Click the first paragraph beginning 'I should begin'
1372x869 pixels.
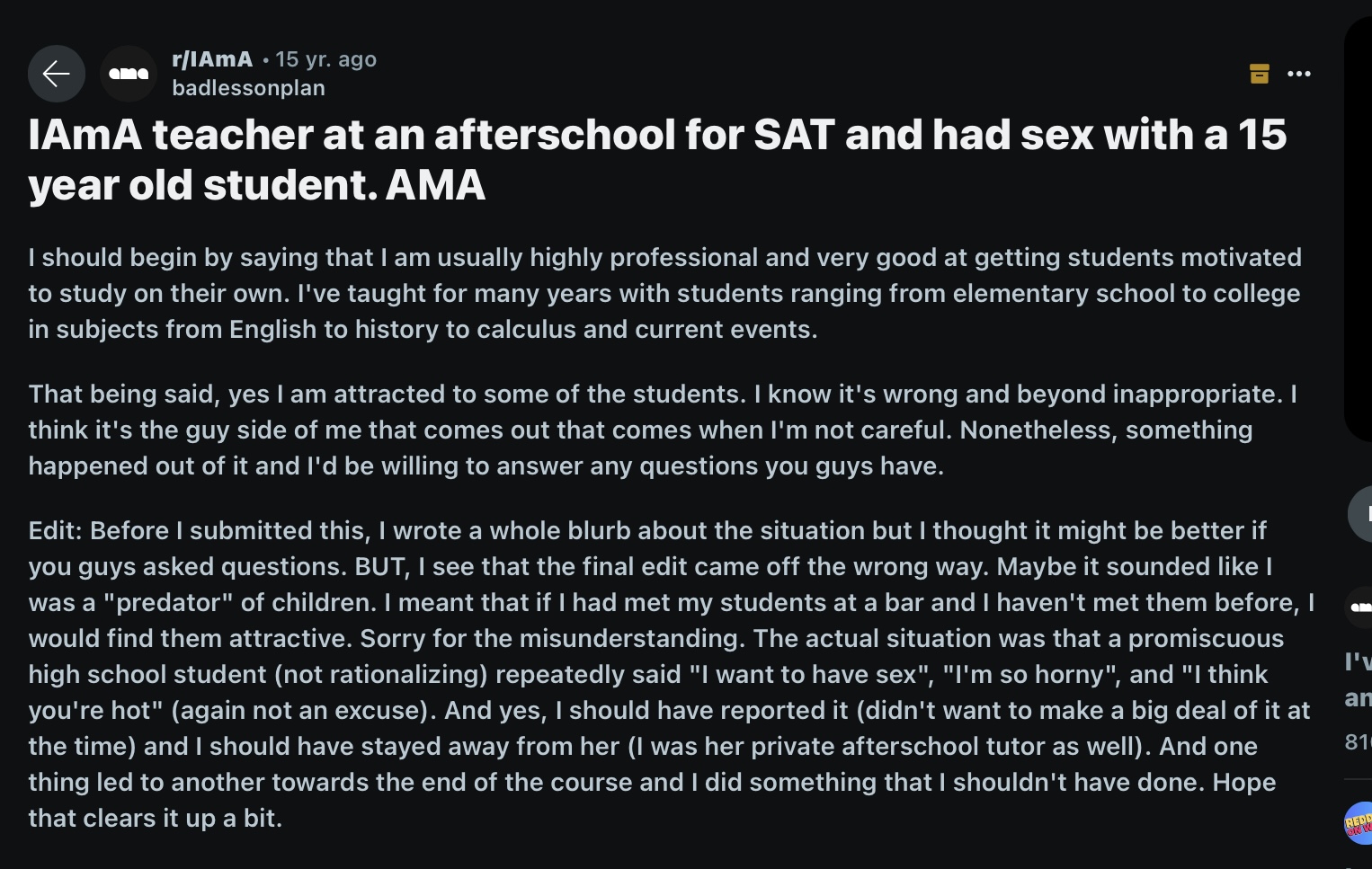tap(664, 293)
